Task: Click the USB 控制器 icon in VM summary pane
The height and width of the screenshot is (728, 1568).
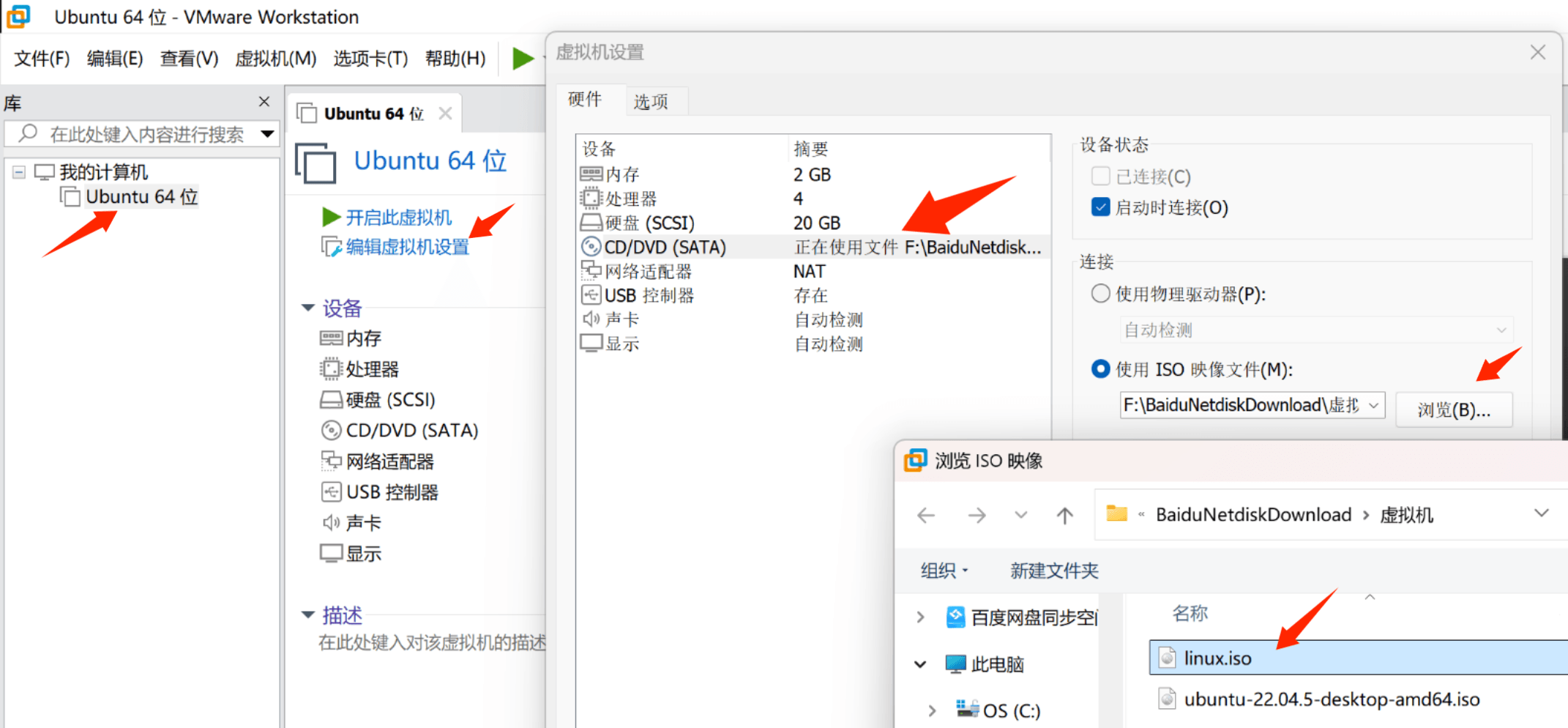Action: [331, 492]
